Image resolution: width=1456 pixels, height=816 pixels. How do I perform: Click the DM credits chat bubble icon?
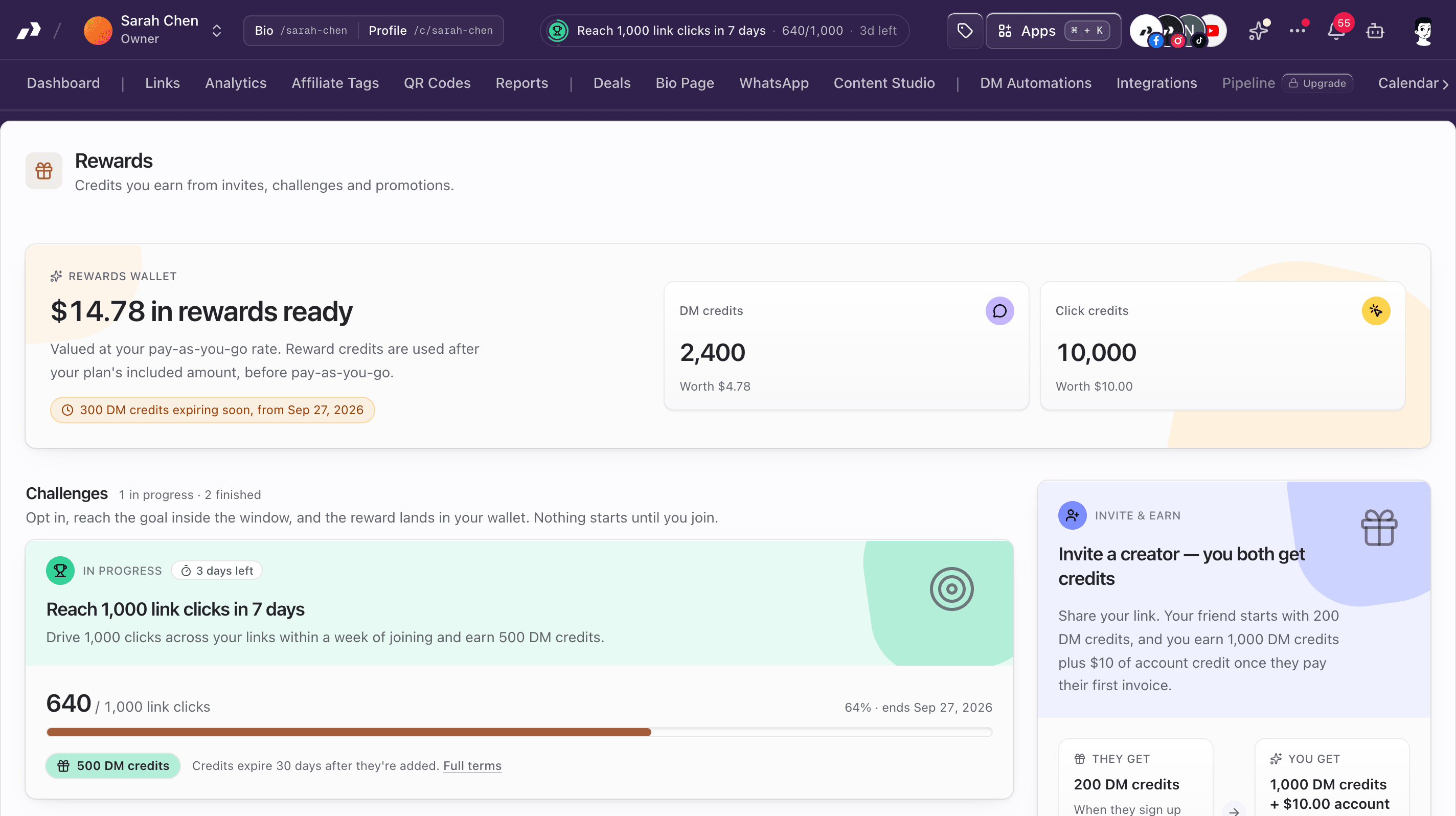(999, 311)
